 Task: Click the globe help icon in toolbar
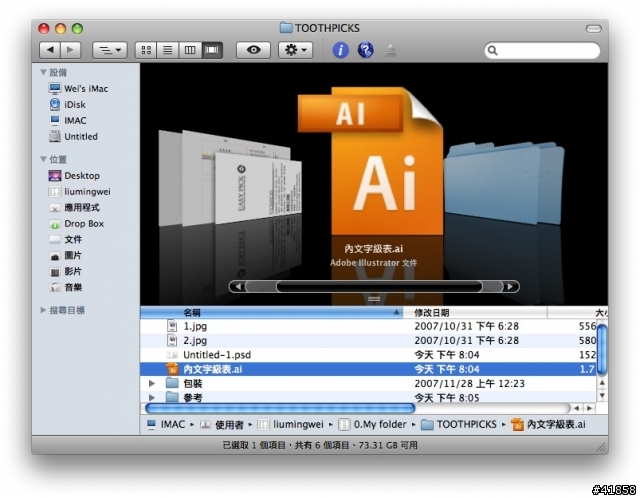coord(365,50)
